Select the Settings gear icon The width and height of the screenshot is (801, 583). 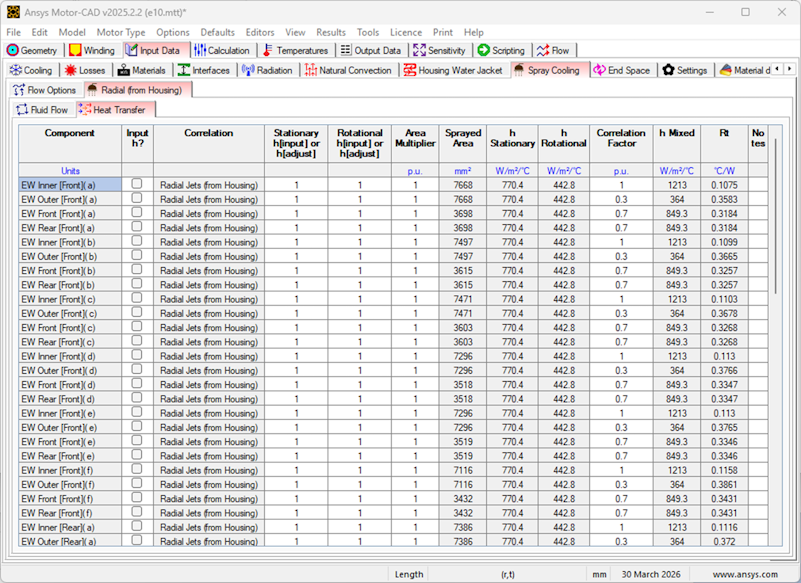click(669, 70)
